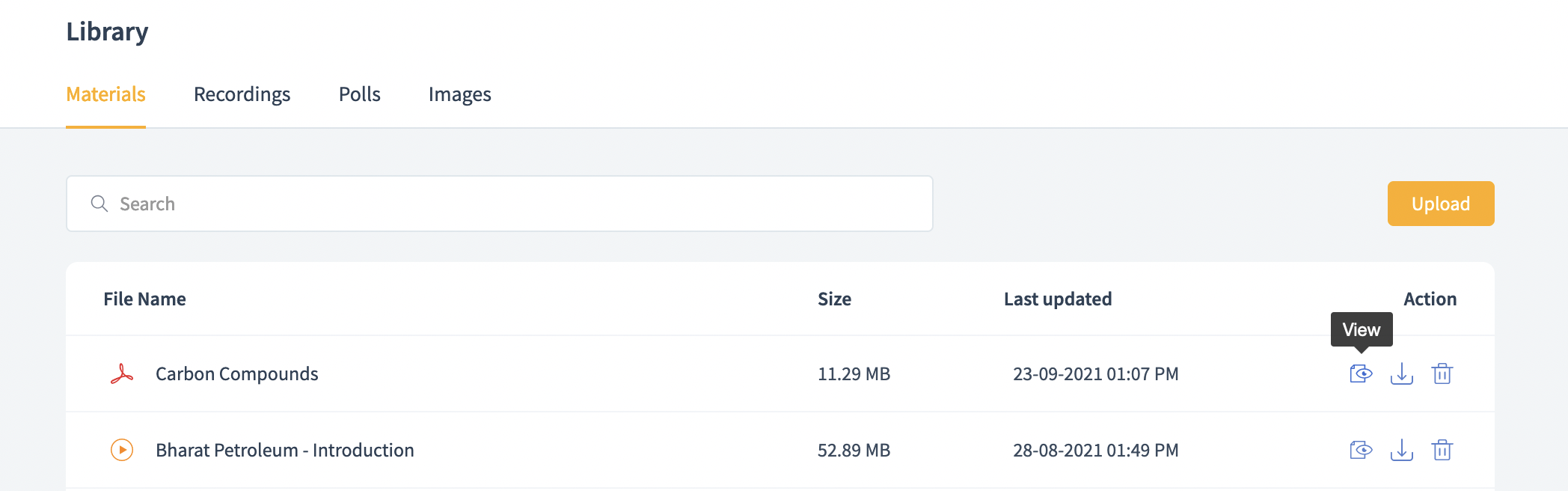
Task: Download the Carbon Compounds file
Action: pyautogui.click(x=1401, y=373)
